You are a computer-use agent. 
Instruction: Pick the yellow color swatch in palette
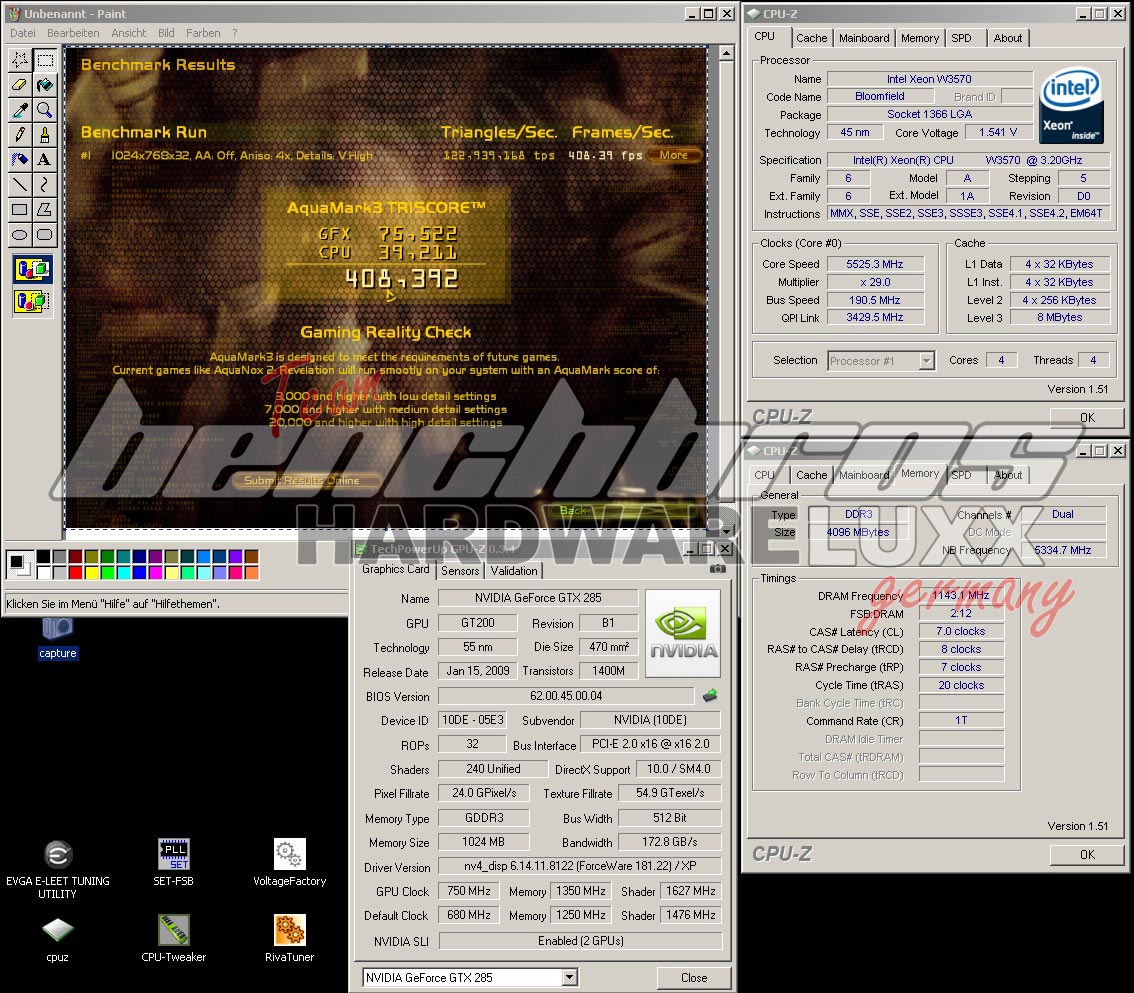pyautogui.click(x=91, y=573)
